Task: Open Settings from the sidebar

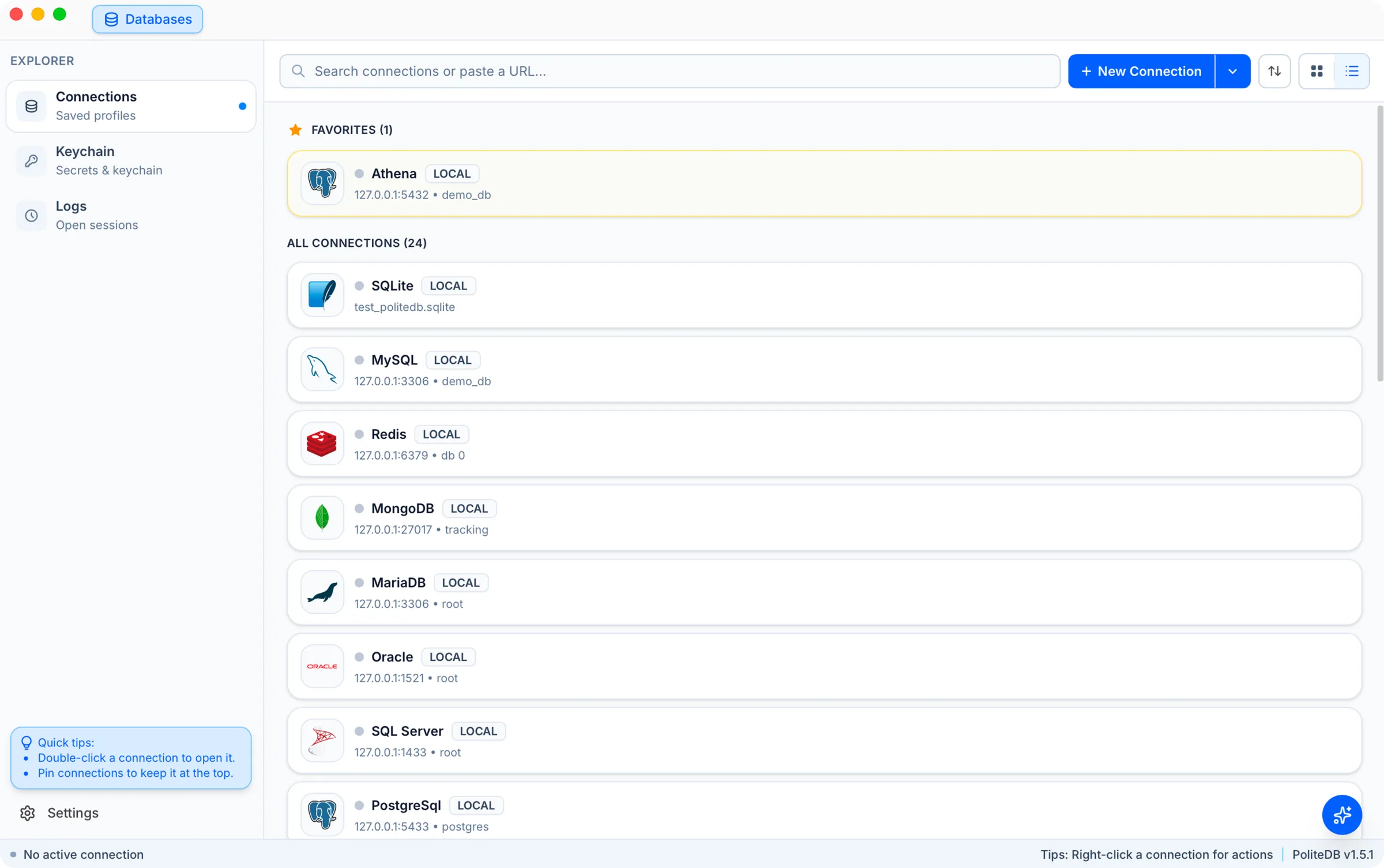Action: click(x=59, y=813)
